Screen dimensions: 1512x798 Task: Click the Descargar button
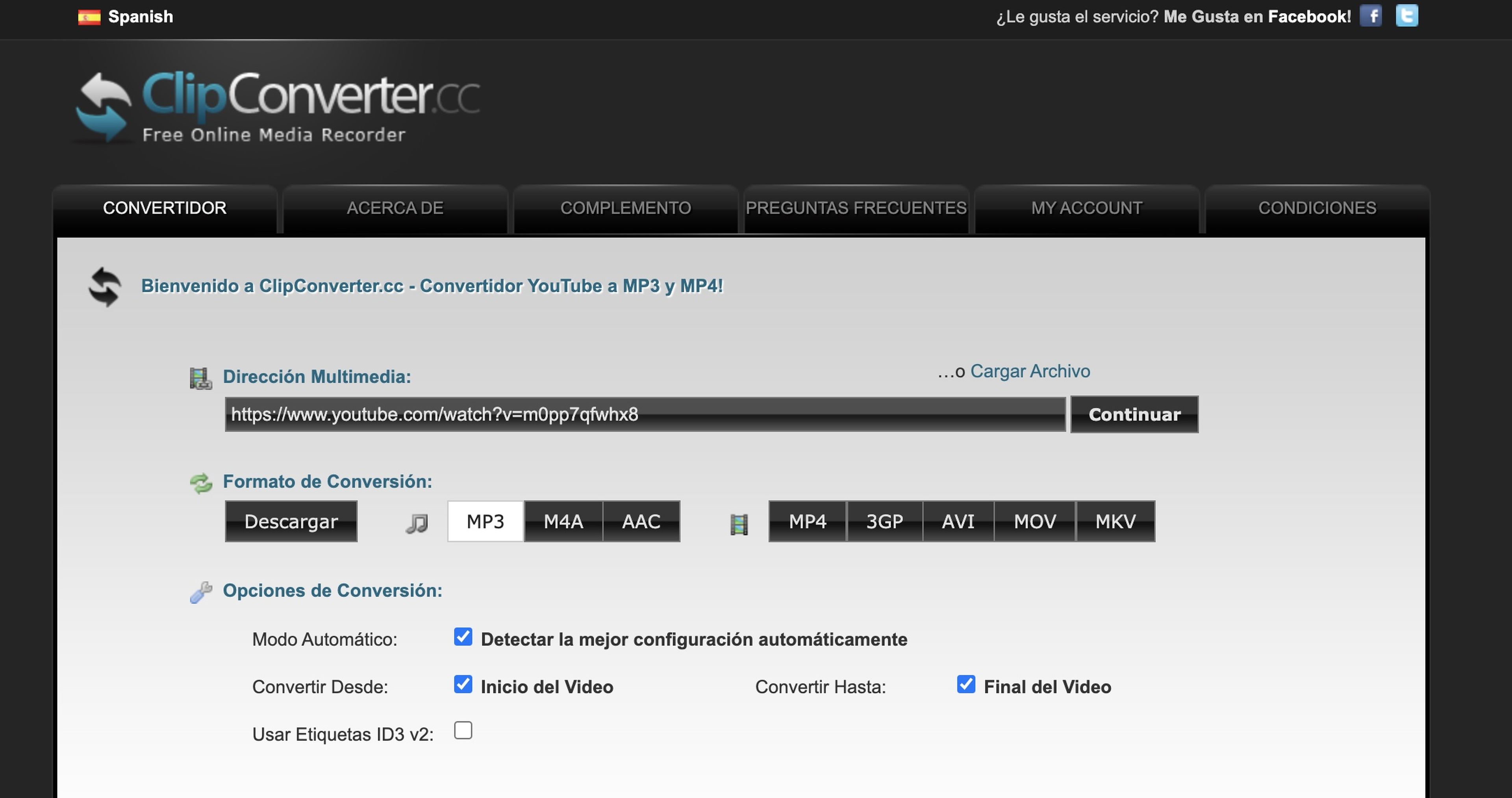point(291,521)
